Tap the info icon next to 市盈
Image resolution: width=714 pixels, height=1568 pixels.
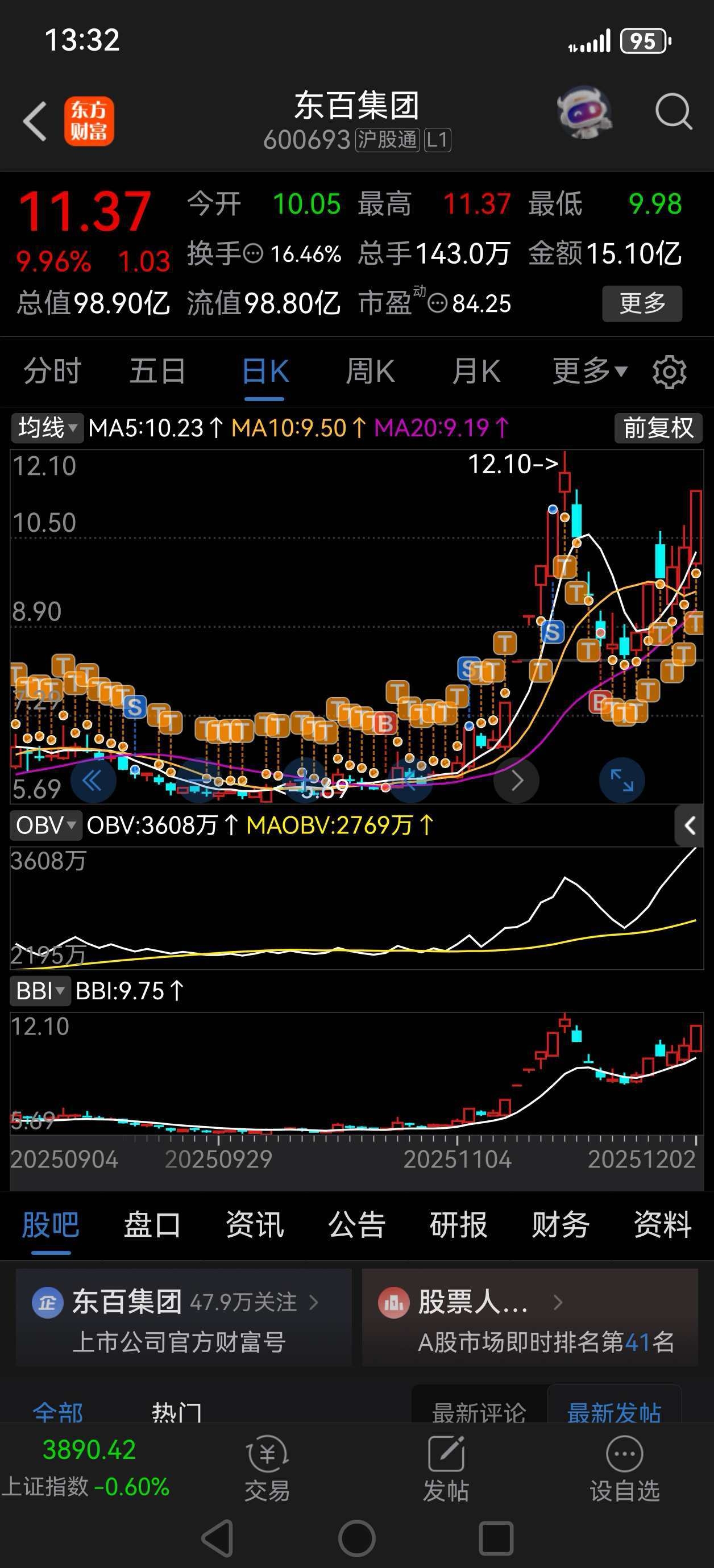click(x=437, y=302)
